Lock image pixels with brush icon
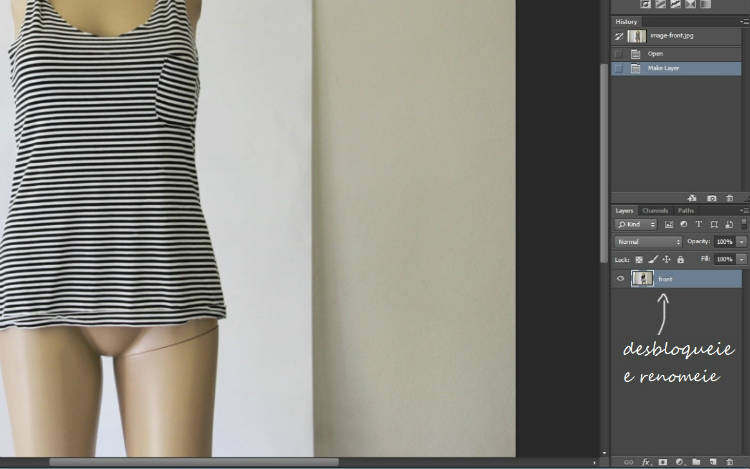 pos(653,260)
